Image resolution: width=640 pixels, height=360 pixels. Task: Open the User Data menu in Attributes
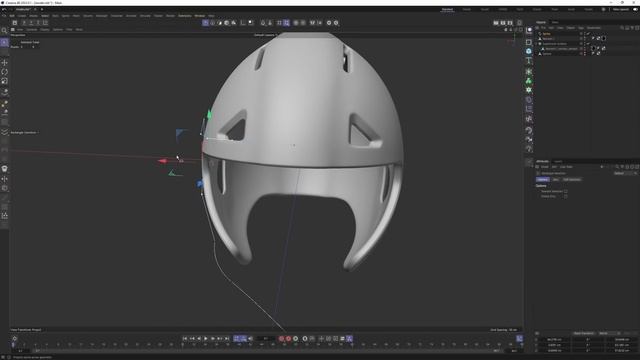point(566,167)
